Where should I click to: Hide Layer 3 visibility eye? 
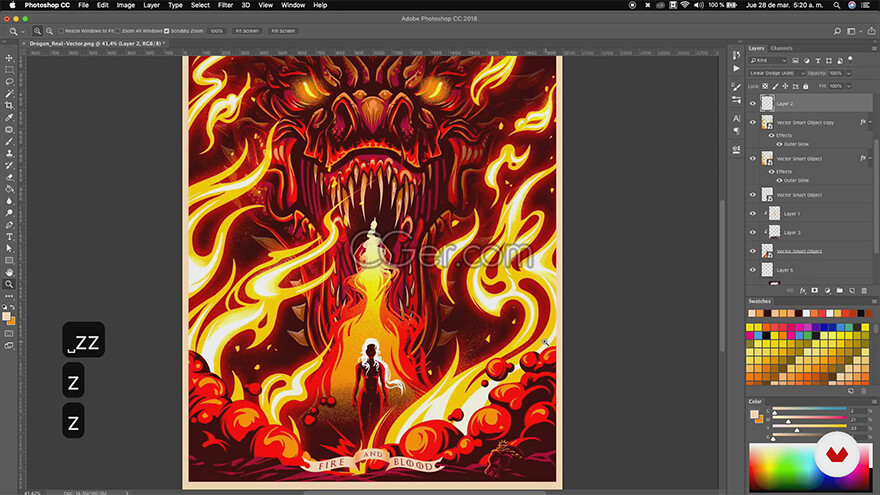point(753,232)
